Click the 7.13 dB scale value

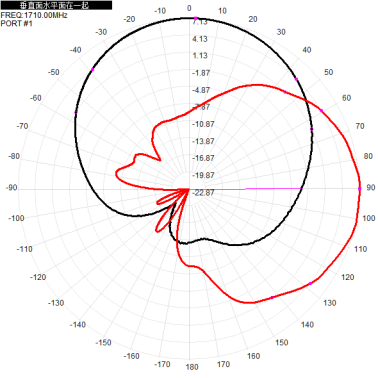coord(200,22)
